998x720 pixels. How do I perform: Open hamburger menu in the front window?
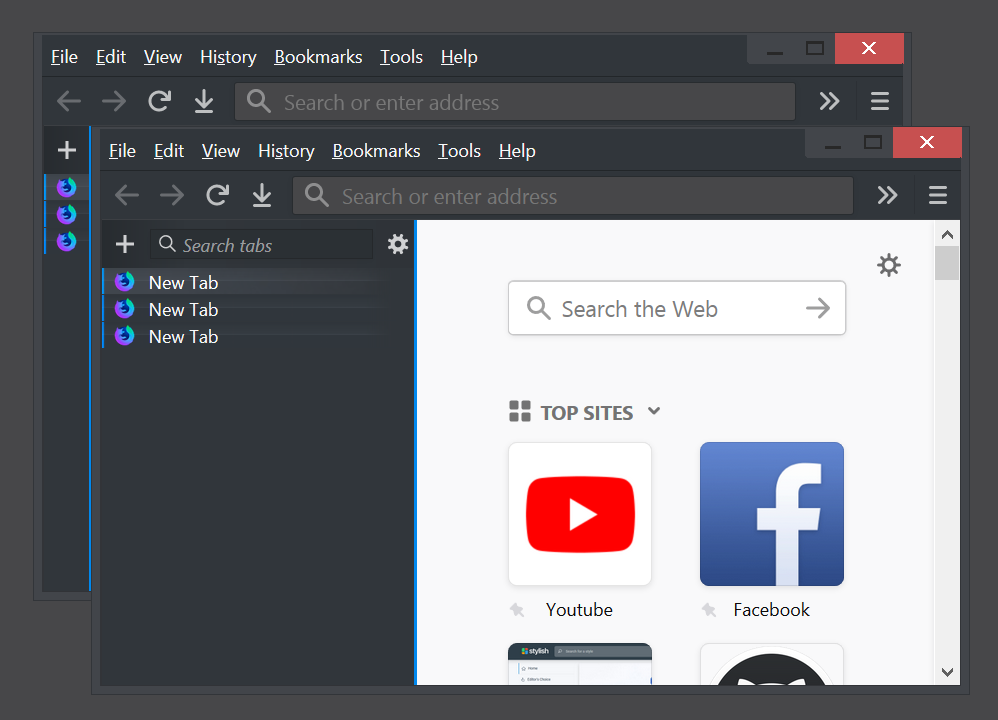938,195
